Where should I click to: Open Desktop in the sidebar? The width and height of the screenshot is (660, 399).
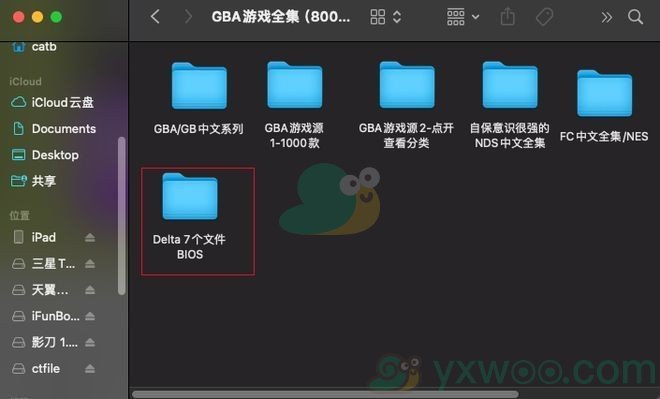click(45, 155)
